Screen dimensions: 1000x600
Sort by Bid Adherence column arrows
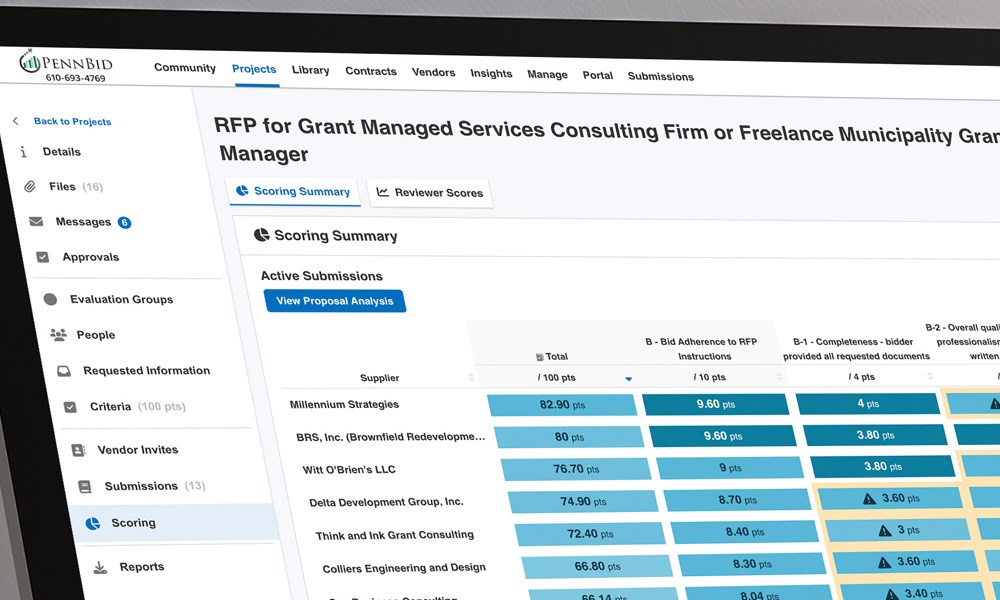(779, 377)
